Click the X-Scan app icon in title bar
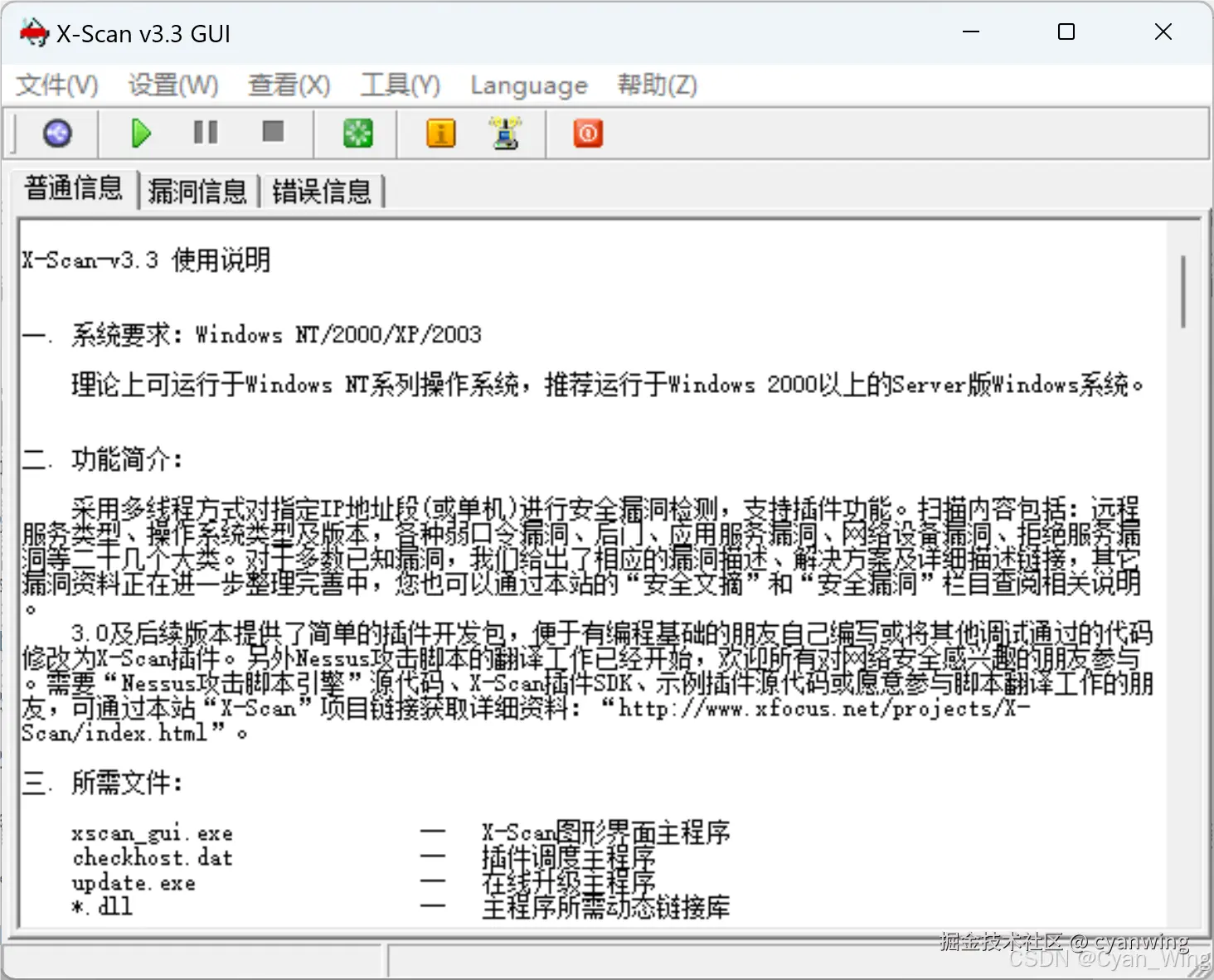1214x980 pixels. [34, 33]
